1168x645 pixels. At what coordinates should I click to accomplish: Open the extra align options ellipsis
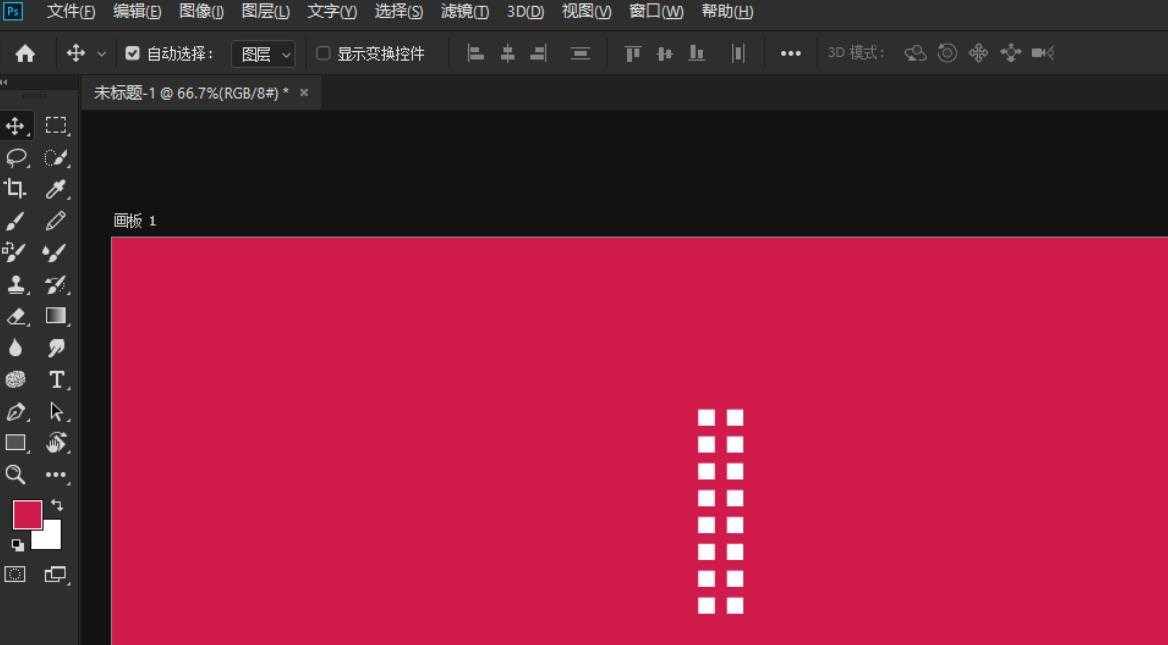[x=790, y=52]
